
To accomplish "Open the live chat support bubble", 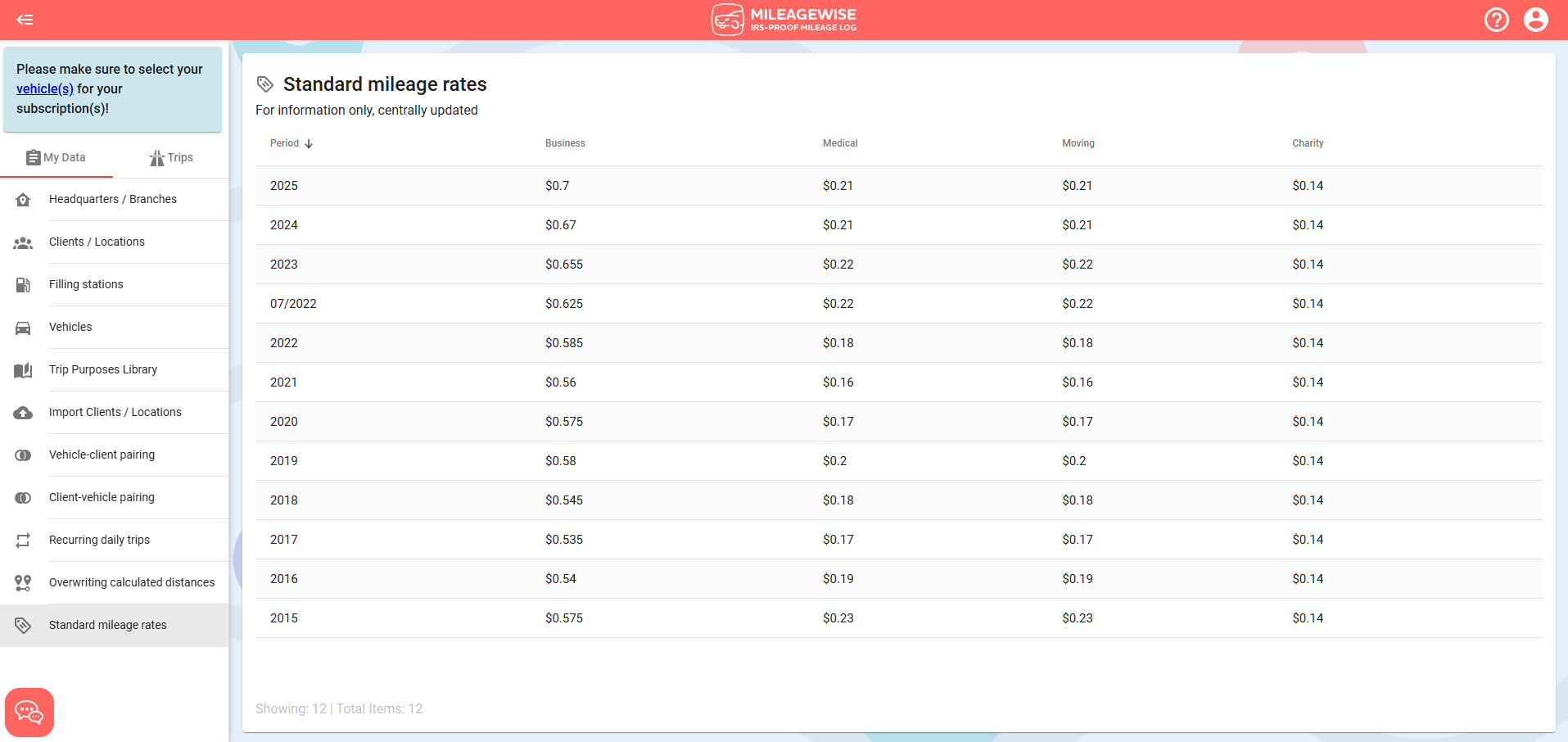I will tap(29, 712).
